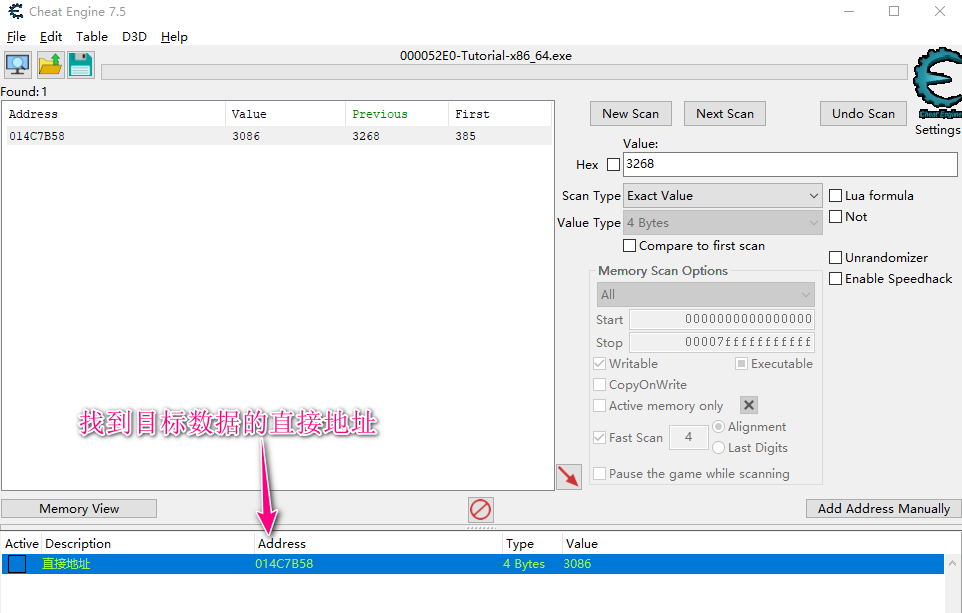Click the 直接地址 description cell
Screen dimensions: 962x613
tap(66, 564)
